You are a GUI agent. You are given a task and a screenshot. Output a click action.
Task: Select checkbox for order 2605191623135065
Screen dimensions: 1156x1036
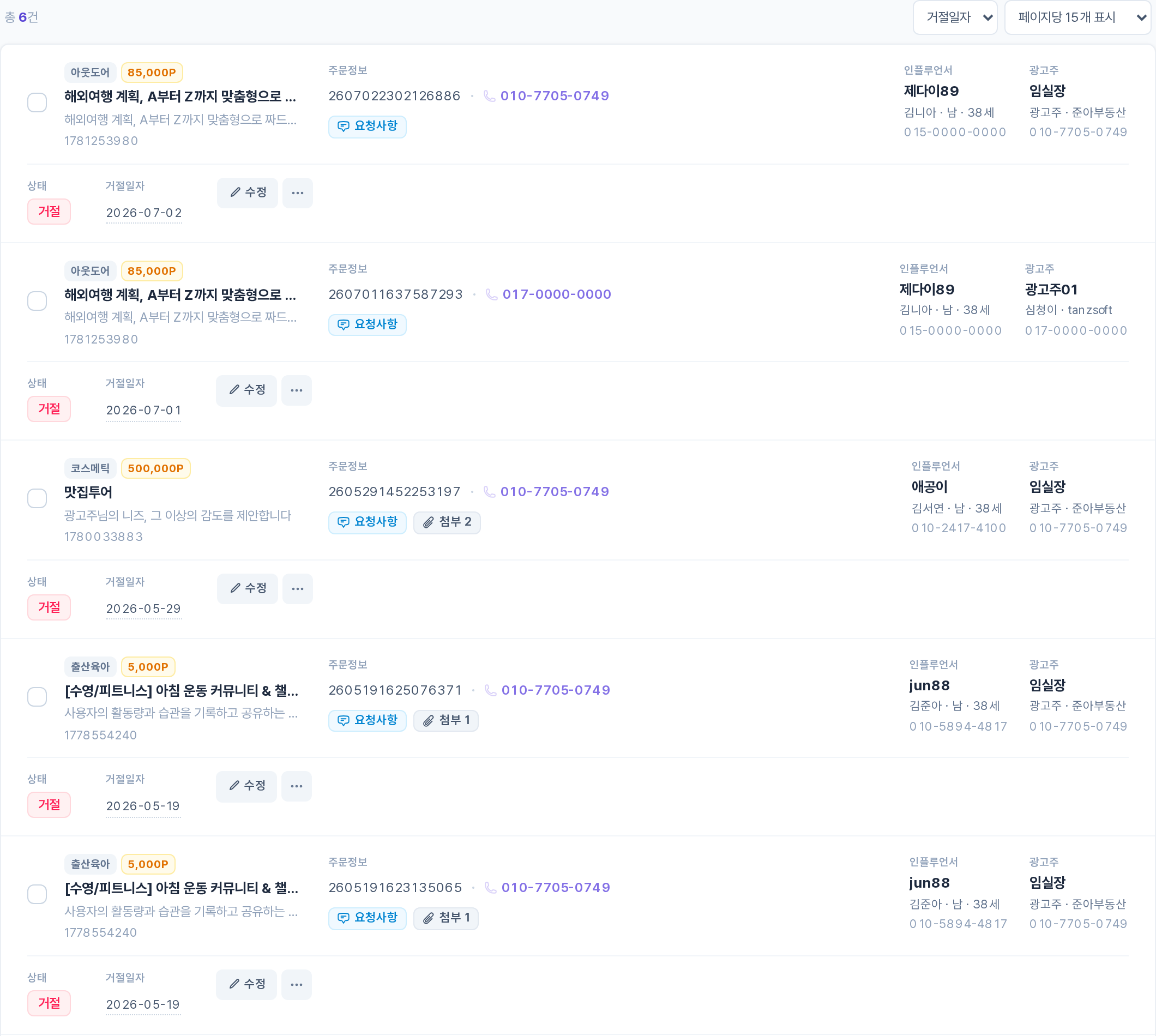(37, 894)
